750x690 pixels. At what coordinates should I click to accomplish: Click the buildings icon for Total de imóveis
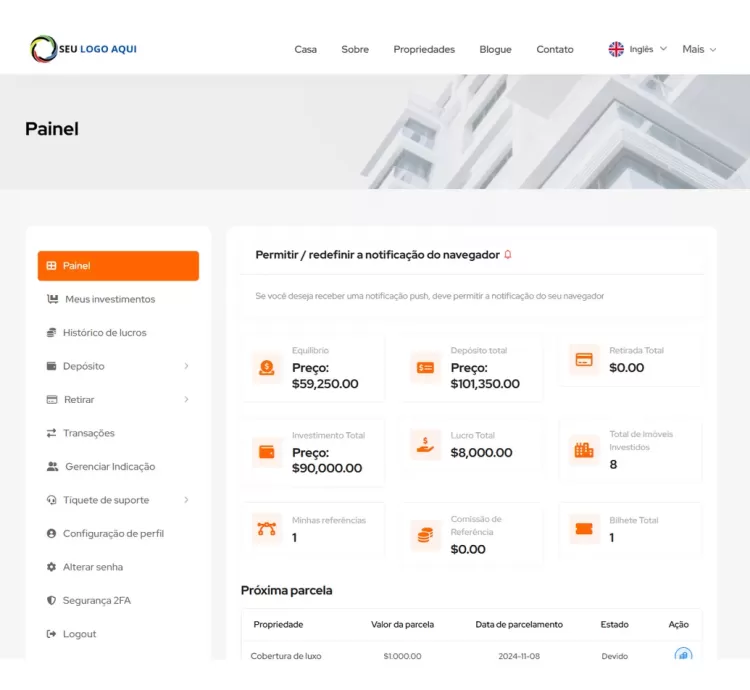pyautogui.click(x=584, y=451)
